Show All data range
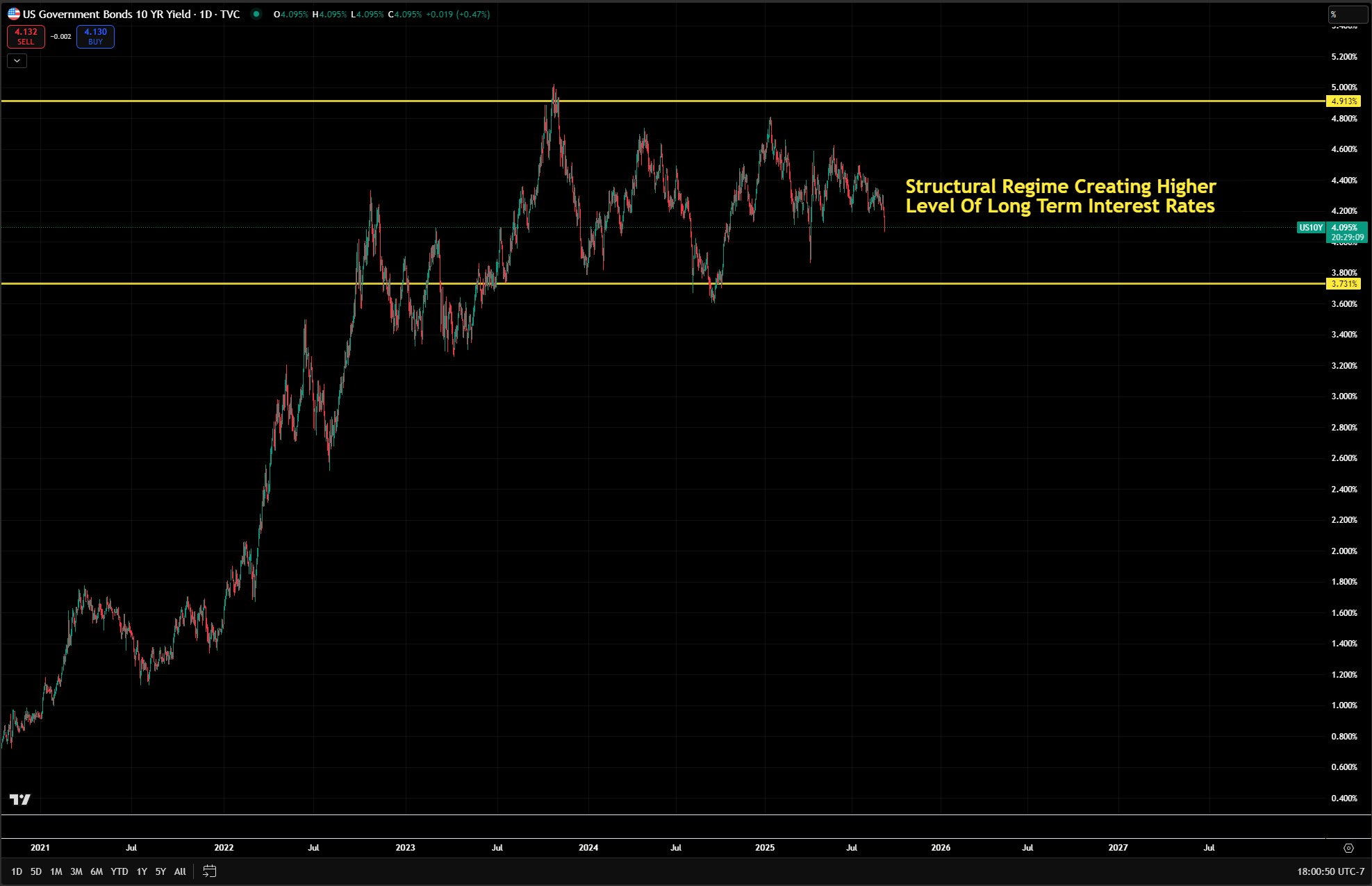This screenshot has height=886, width=1372. [180, 871]
